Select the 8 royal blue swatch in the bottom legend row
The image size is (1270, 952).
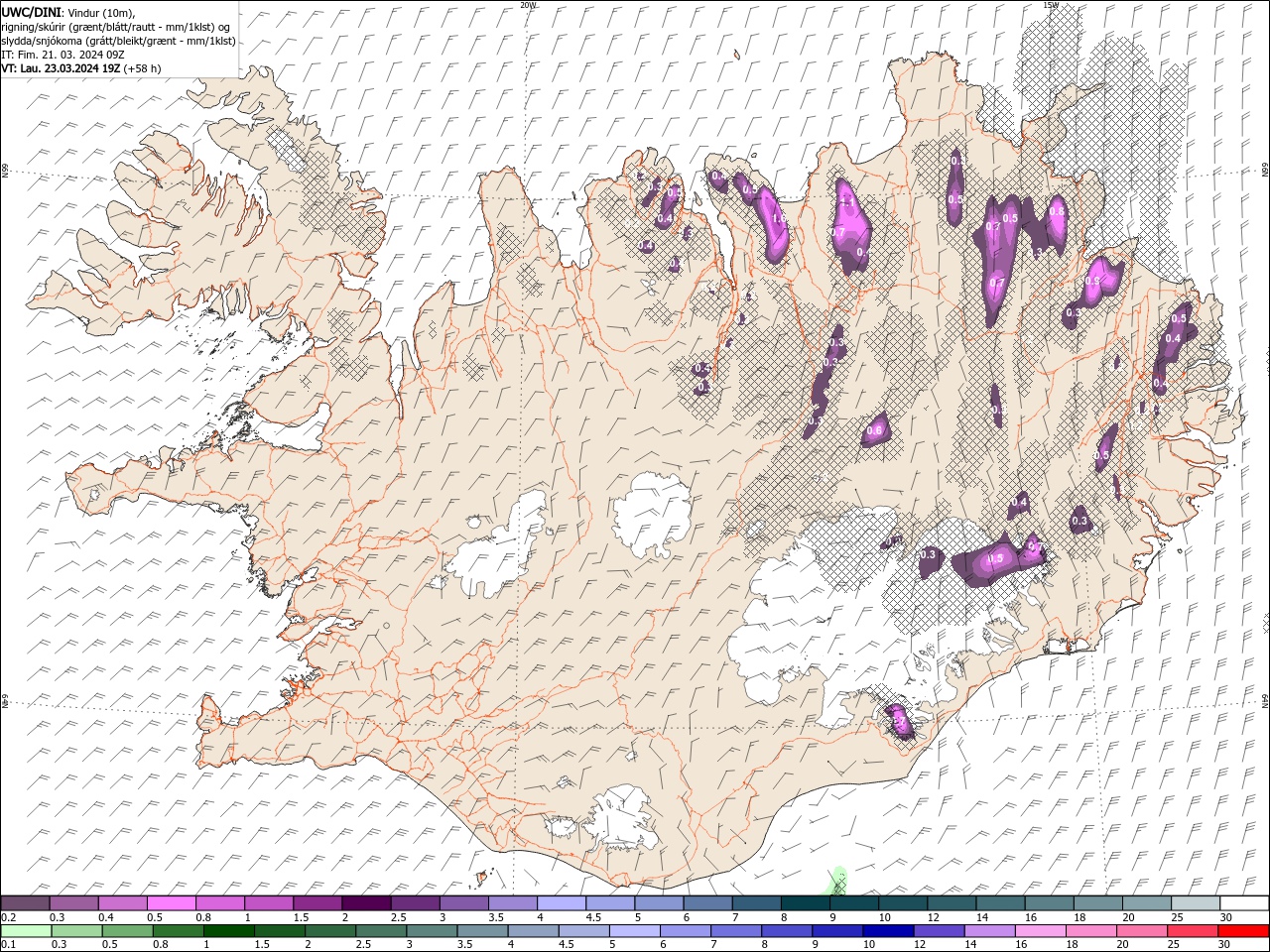(786, 931)
